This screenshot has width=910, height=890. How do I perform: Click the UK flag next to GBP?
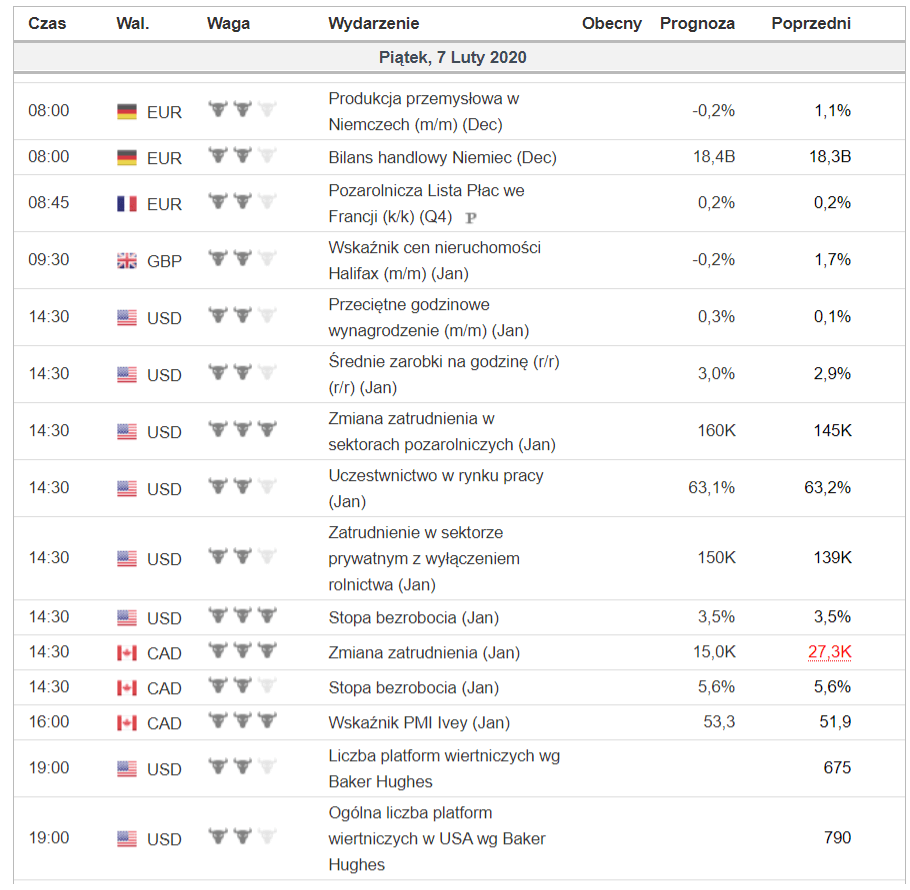click(x=127, y=261)
